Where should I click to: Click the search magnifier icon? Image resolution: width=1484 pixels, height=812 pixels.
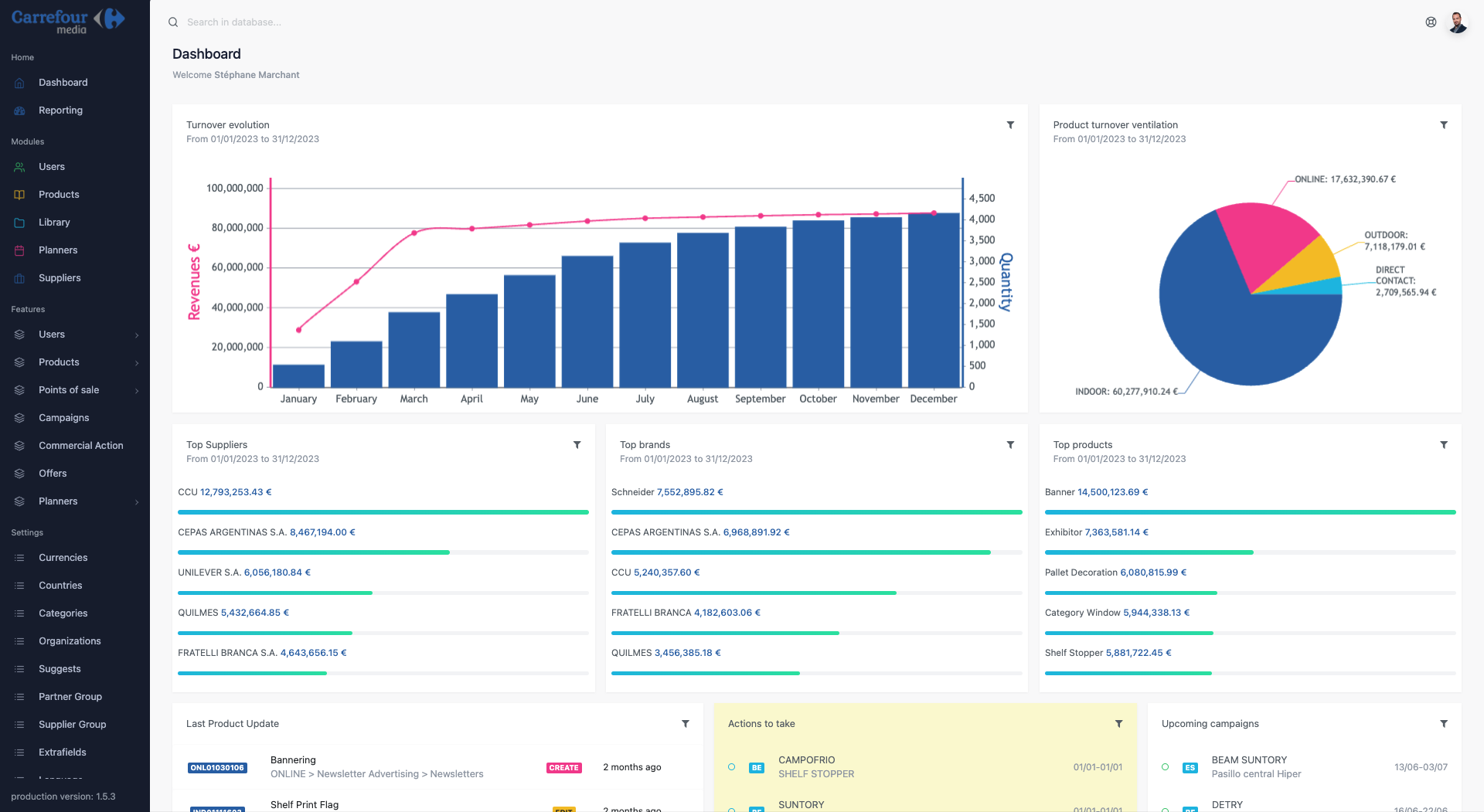click(173, 22)
